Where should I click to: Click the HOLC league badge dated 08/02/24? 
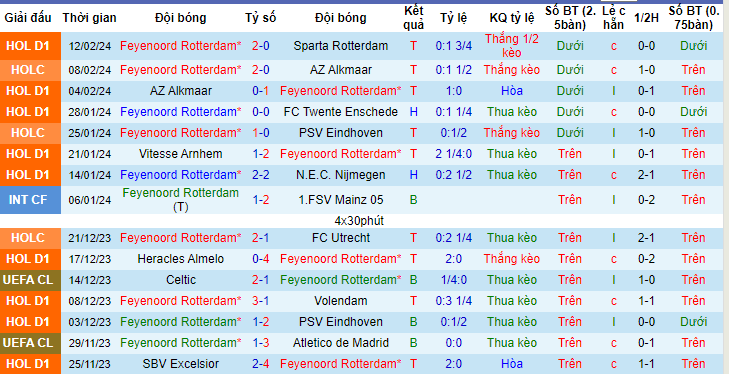pyautogui.click(x=30, y=70)
